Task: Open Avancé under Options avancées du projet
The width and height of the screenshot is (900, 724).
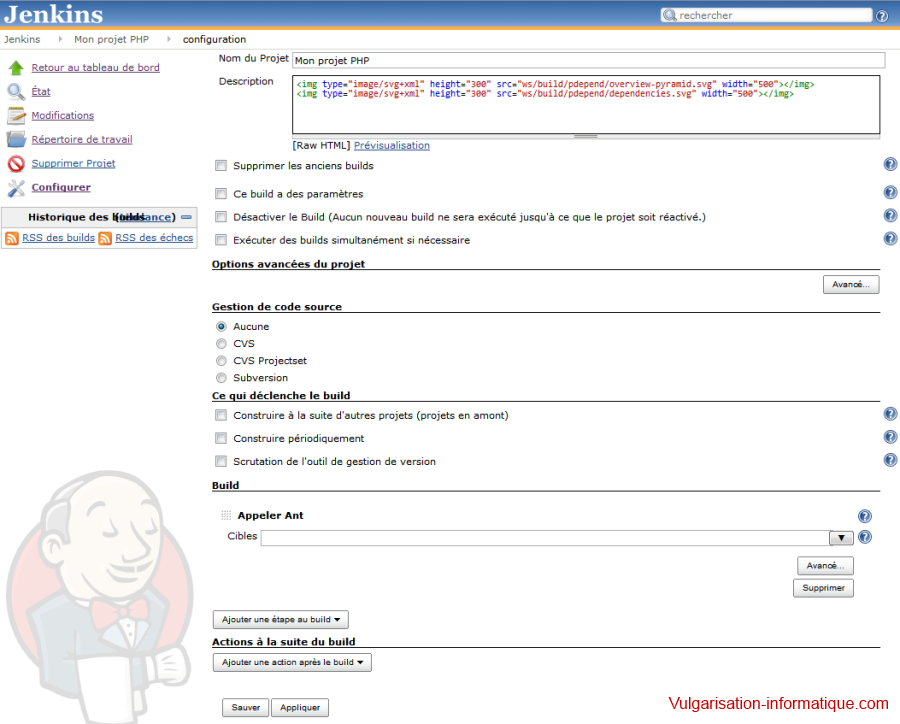Action: tap(851, 285)
